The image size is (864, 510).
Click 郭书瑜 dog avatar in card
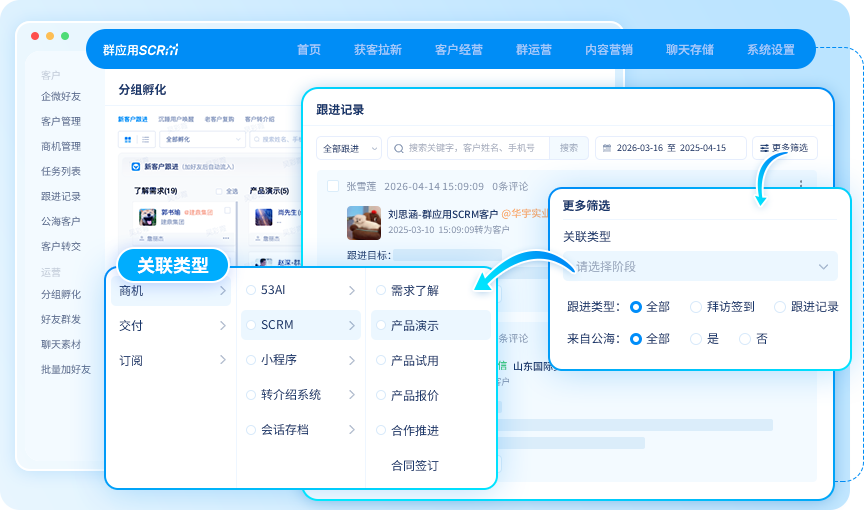tap(147, 217)
